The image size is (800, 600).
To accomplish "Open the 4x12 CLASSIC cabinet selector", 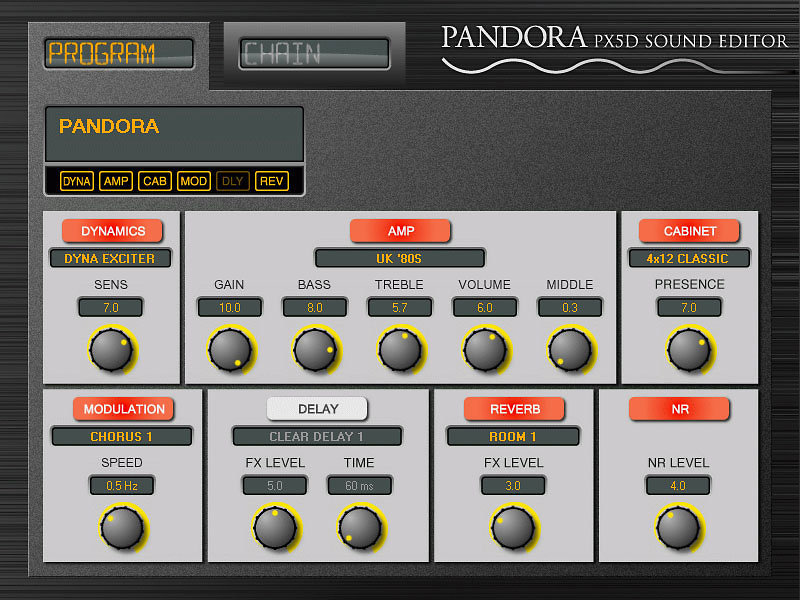I will [x=689, y=258].
